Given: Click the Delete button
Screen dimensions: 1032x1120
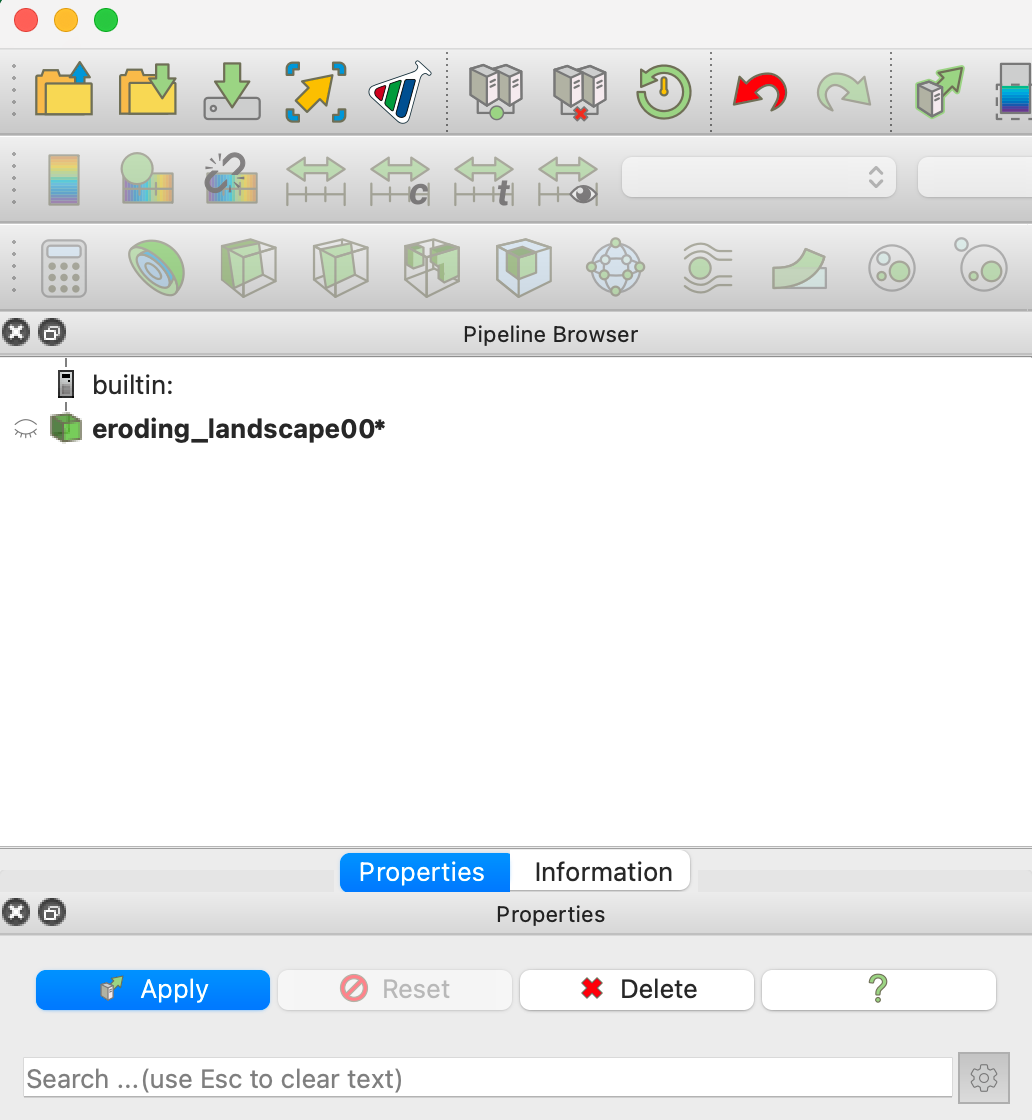Looking at the screenshot, I should tap(636, 989).
